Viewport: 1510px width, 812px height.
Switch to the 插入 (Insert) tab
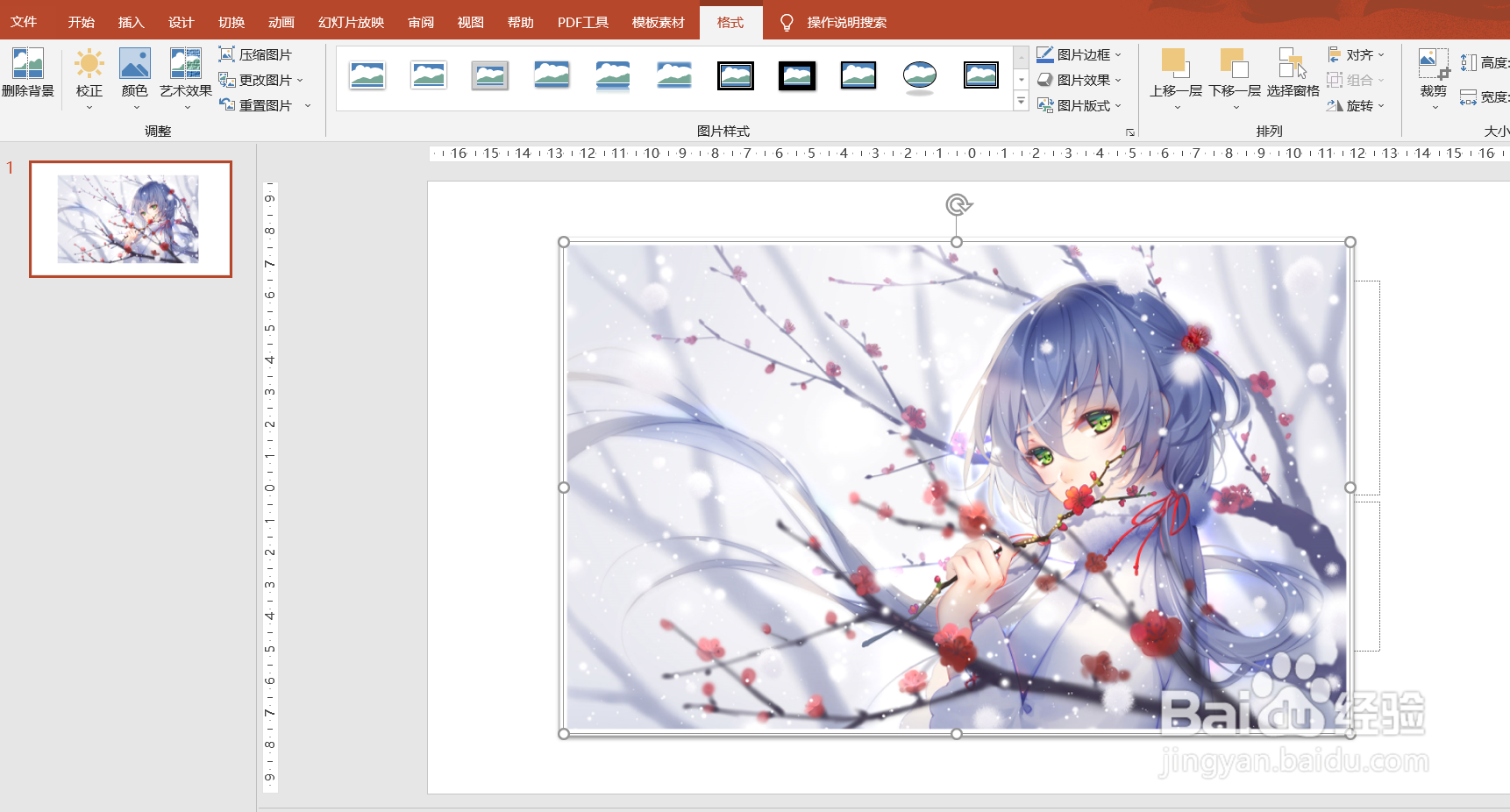(x=132, y=22)
